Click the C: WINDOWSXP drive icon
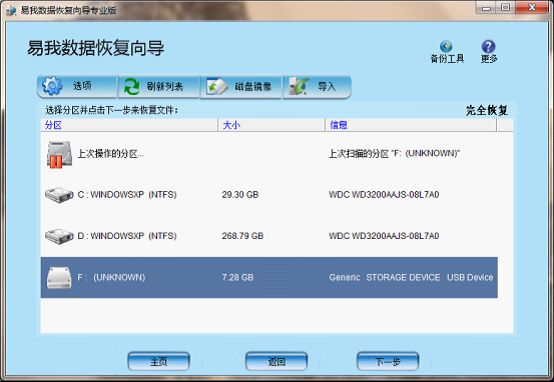This screenshot has height=382, width=554. point(59,195)
